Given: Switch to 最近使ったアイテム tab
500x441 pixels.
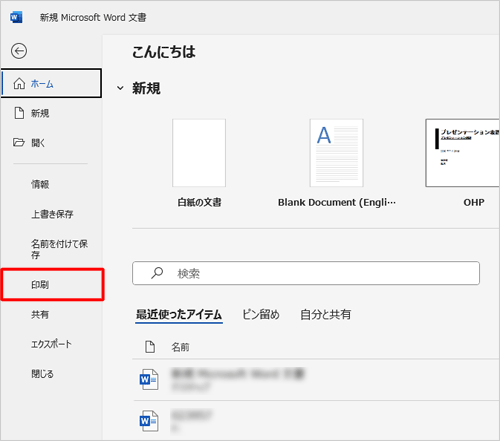Looking at the screenshot, I should pos(179,314).
